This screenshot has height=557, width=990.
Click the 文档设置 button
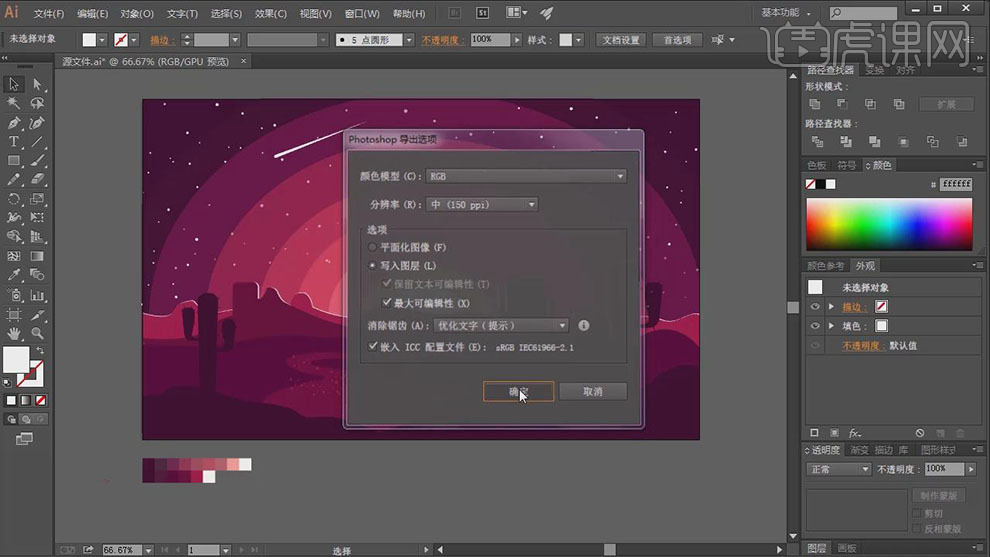(x=621, y=40)
